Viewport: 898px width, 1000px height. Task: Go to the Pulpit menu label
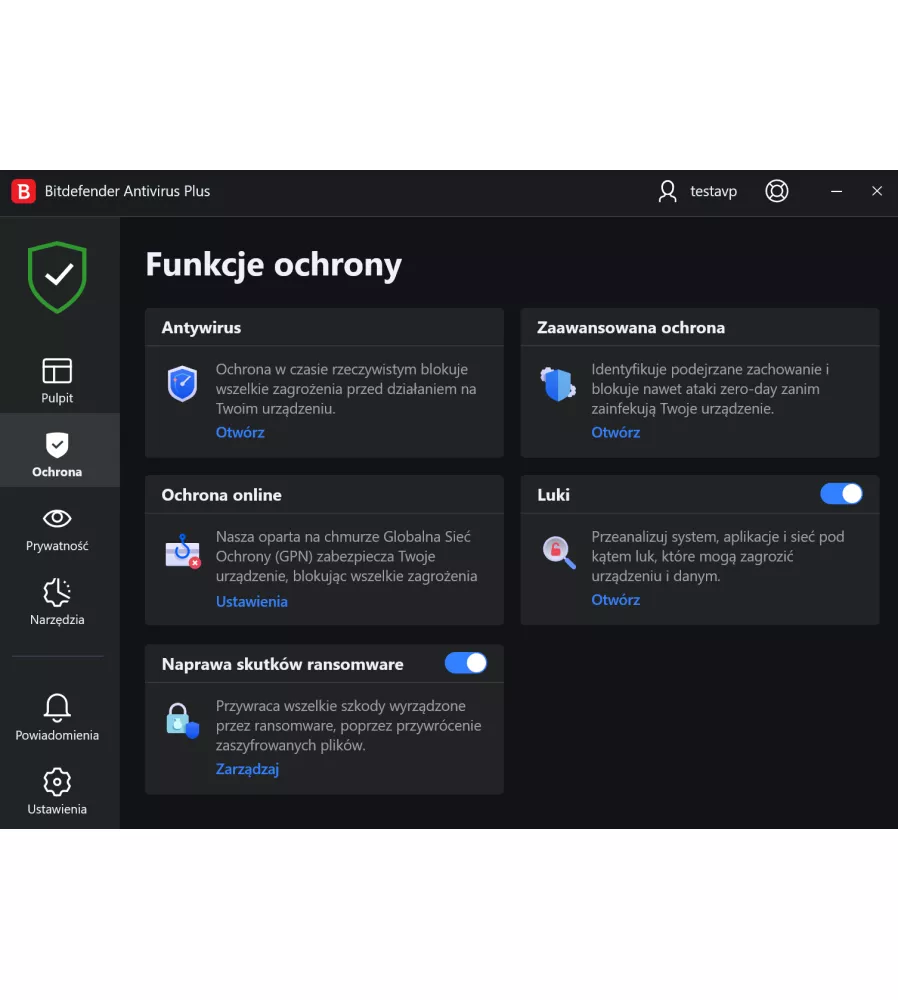[57, 398]
